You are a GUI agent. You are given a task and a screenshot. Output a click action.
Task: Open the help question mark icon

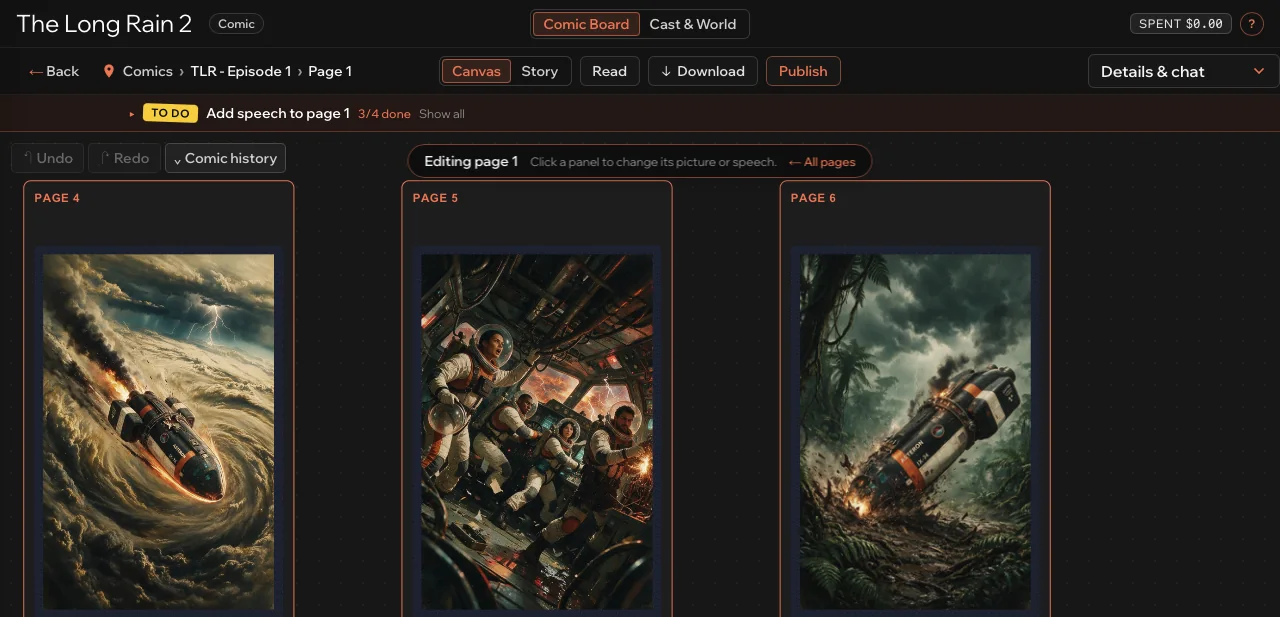coord(1251,24)
